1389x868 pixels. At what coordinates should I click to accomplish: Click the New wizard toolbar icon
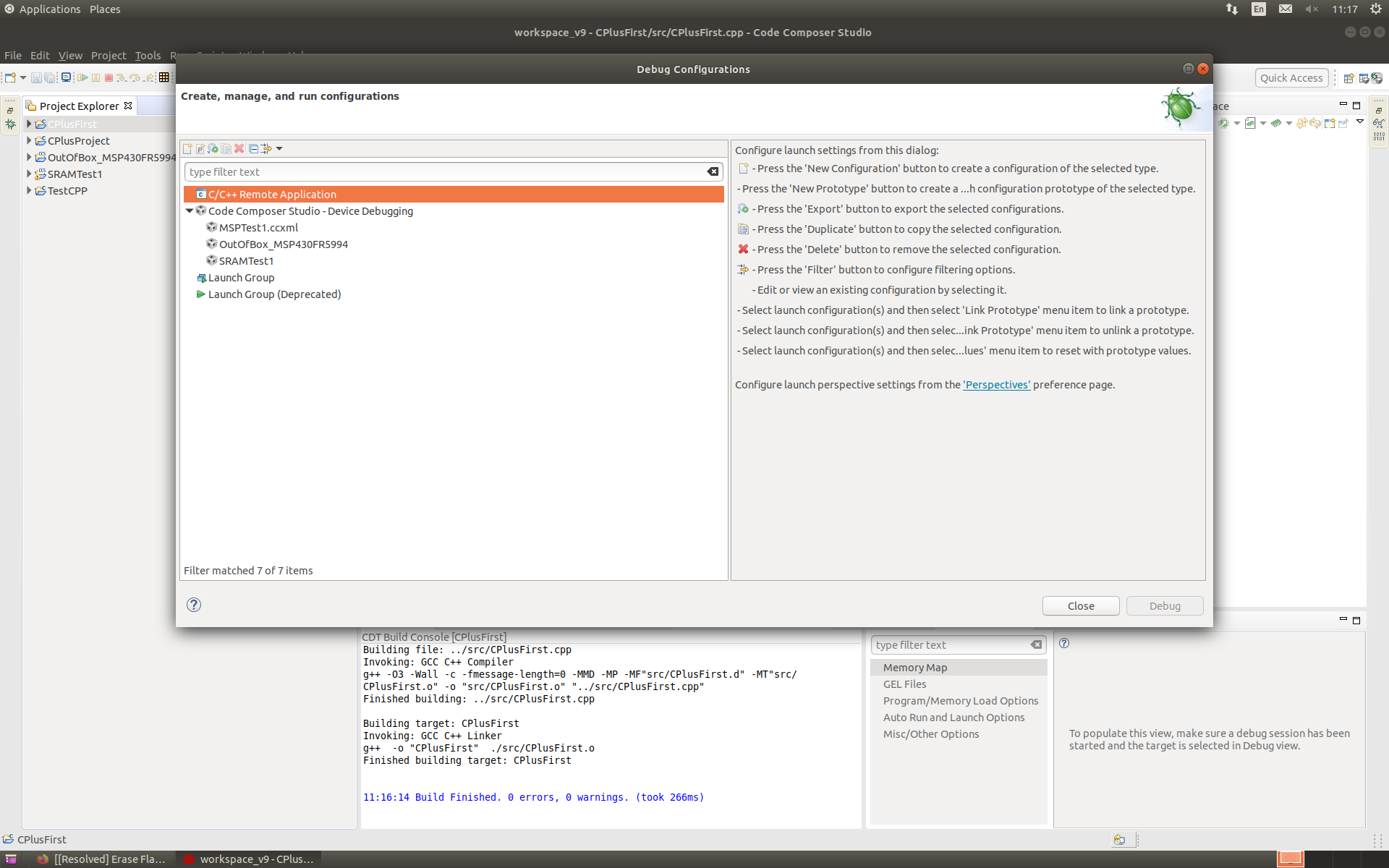point(10,77)
